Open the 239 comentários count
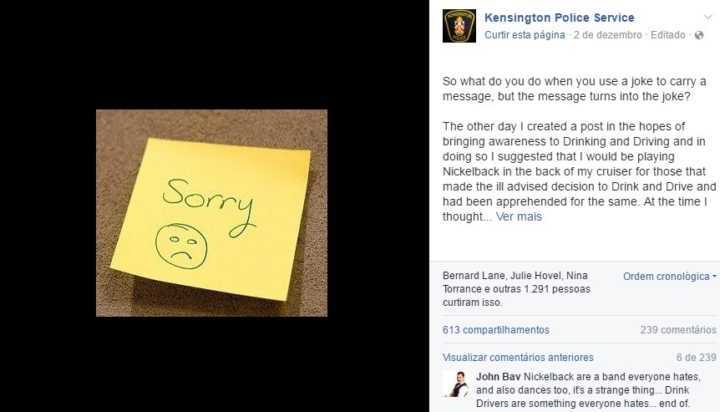The height and width of the screenshot is (412, 720). click(678, 330)
